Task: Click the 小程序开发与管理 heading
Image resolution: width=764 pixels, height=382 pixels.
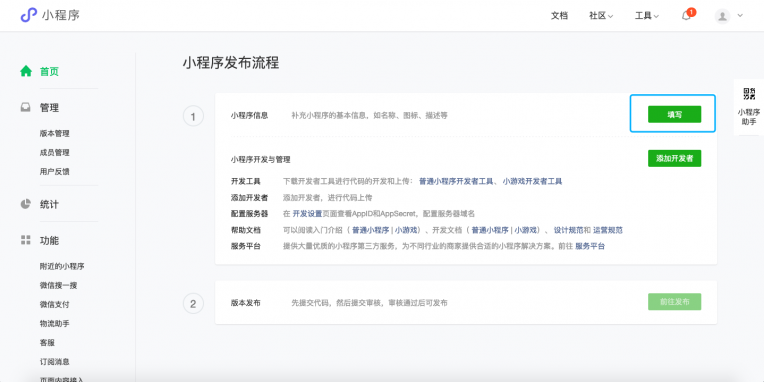Action: (x=260, y=159)
